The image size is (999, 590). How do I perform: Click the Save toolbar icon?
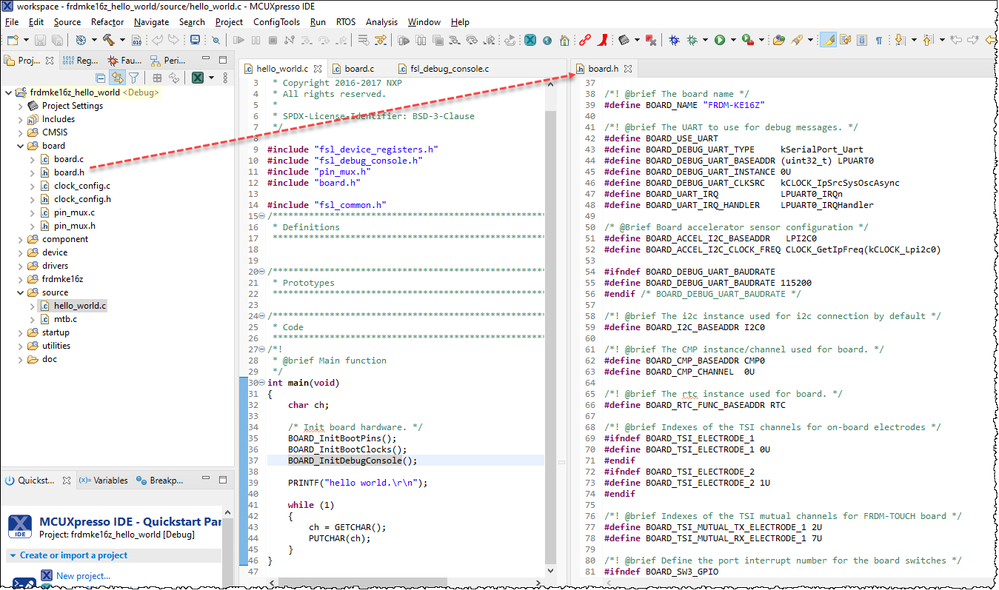[x=40, y=40]
